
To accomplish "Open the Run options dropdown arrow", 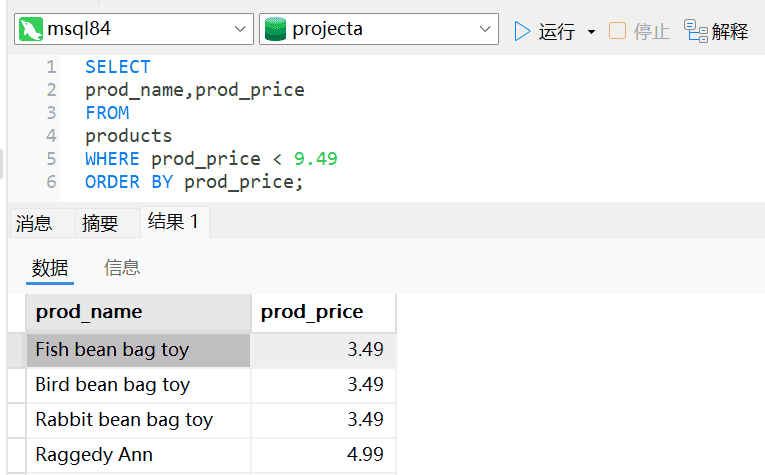I will (591, 32).
